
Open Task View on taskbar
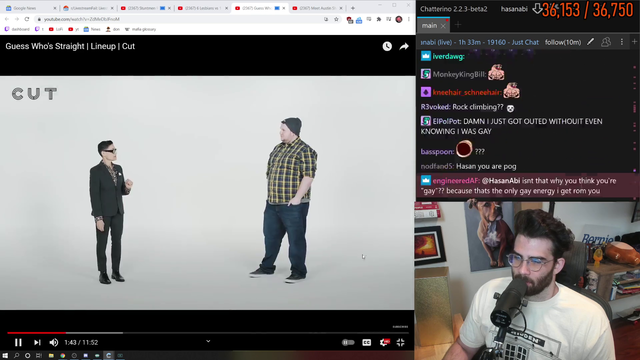pos(39,356)
